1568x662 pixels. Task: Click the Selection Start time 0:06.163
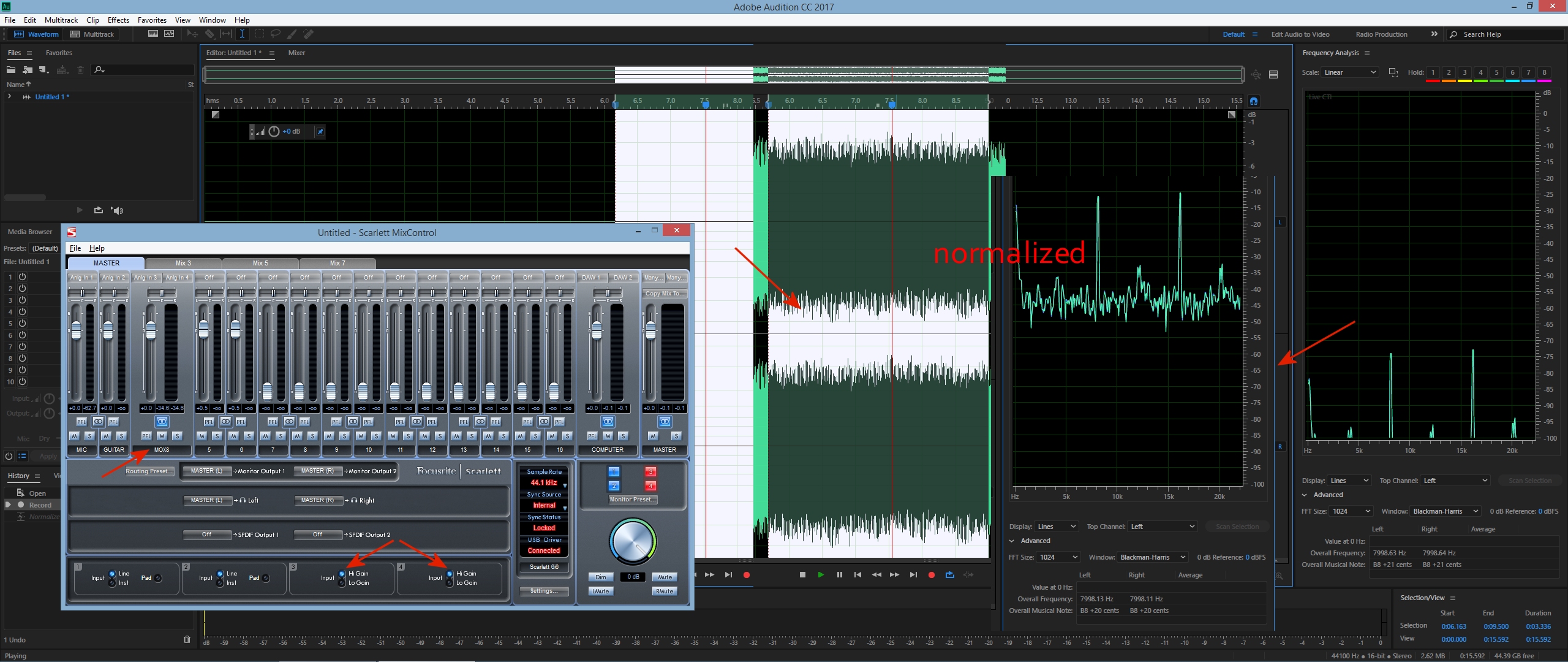pyautogui.click(x=1453, y=626)
